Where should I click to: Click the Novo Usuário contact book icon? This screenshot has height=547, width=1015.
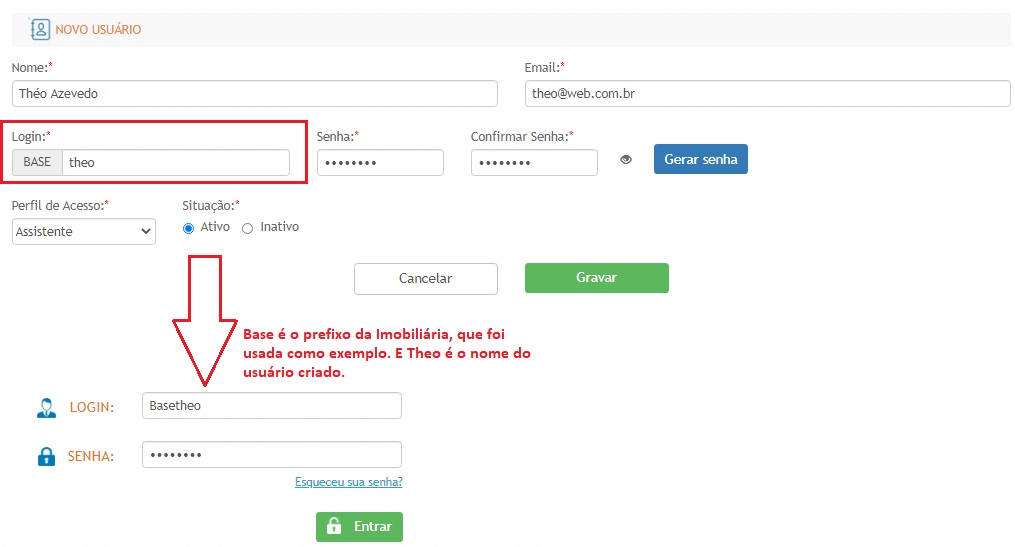tap(40, 29)
